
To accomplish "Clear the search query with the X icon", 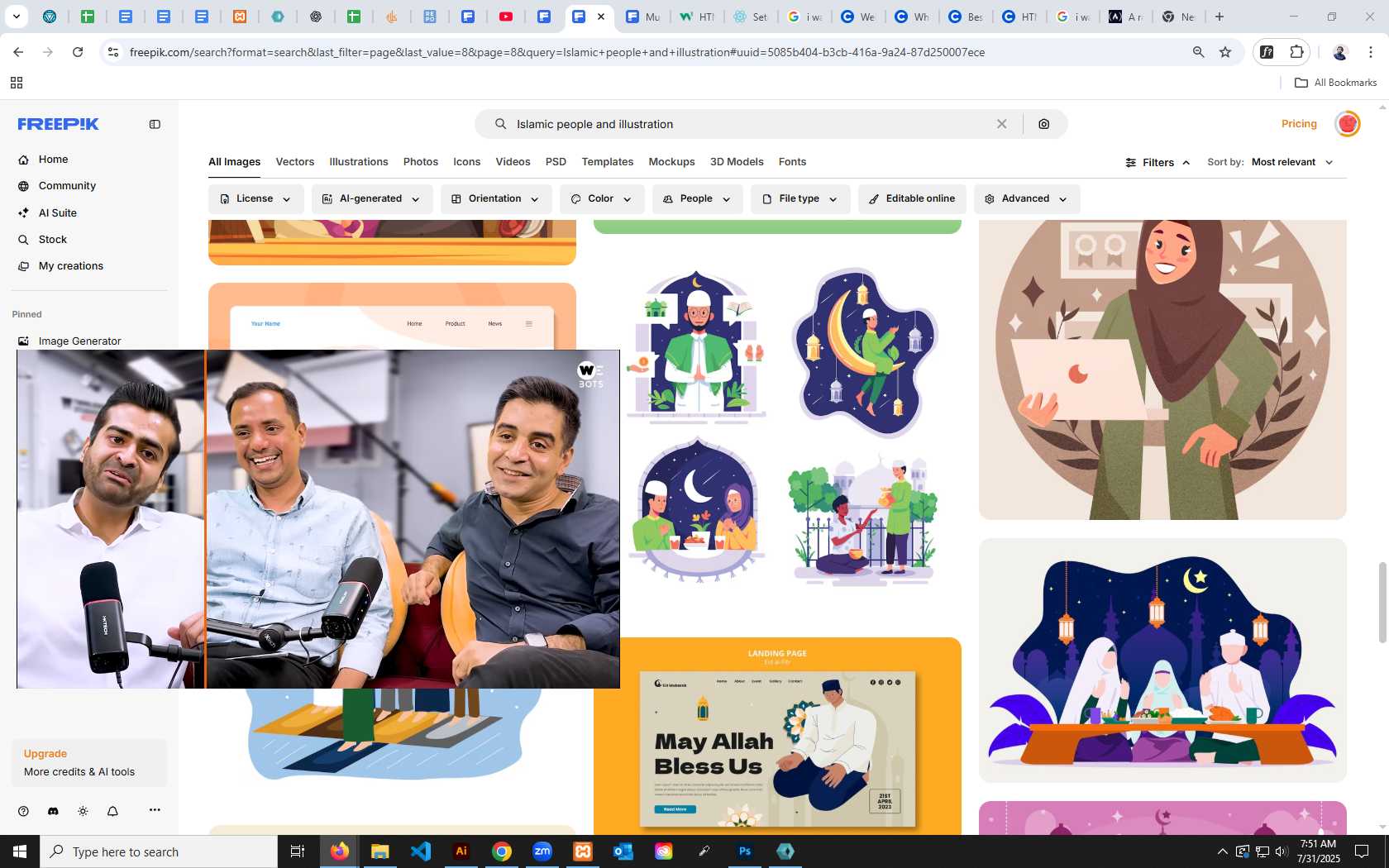I will click(1001, 124).
